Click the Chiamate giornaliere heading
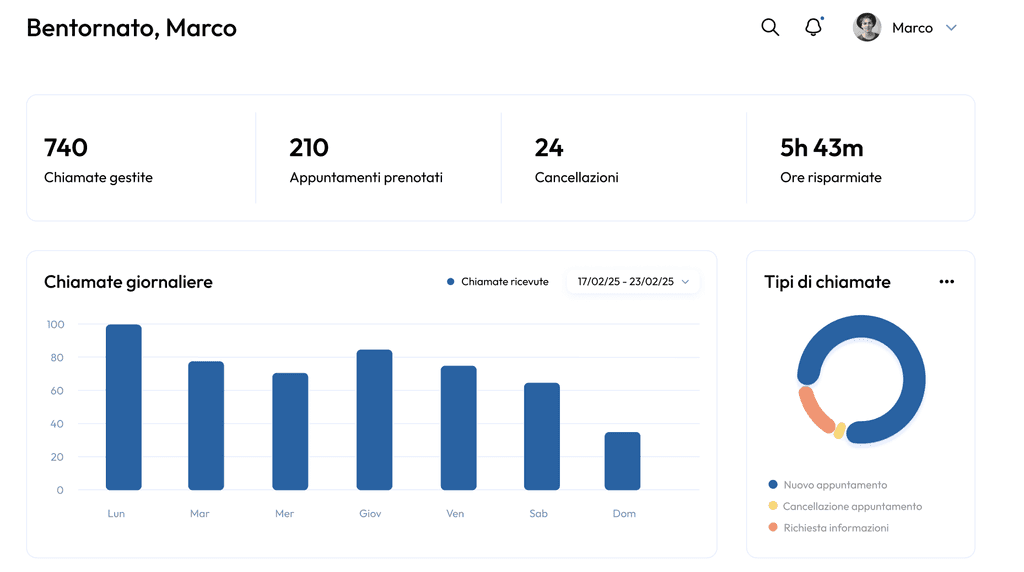The image size is (1024, 572). coord(128,282)
